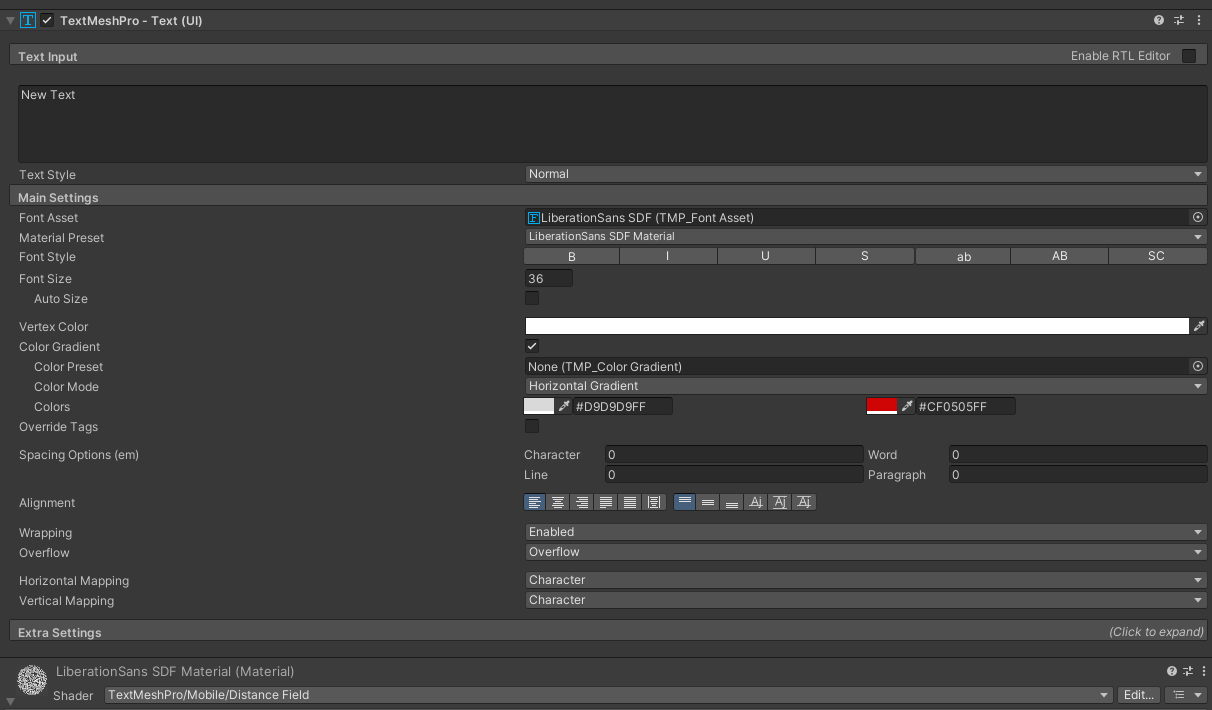
Task: Click Vertex Color white swatch
Action: tap(857, 326)
